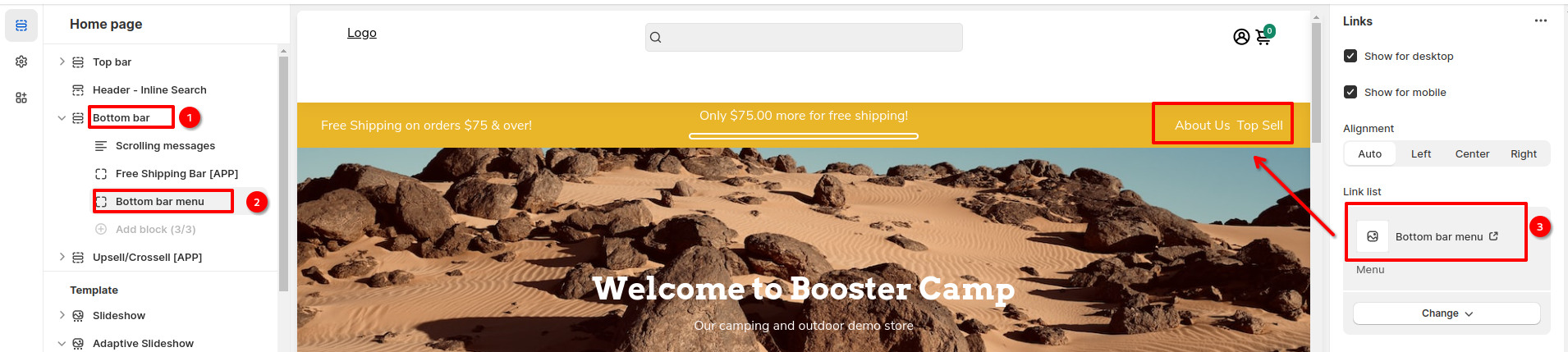Open the shopping cart icon
This screenshot has height=352, width=1568.
[1263, 37]
